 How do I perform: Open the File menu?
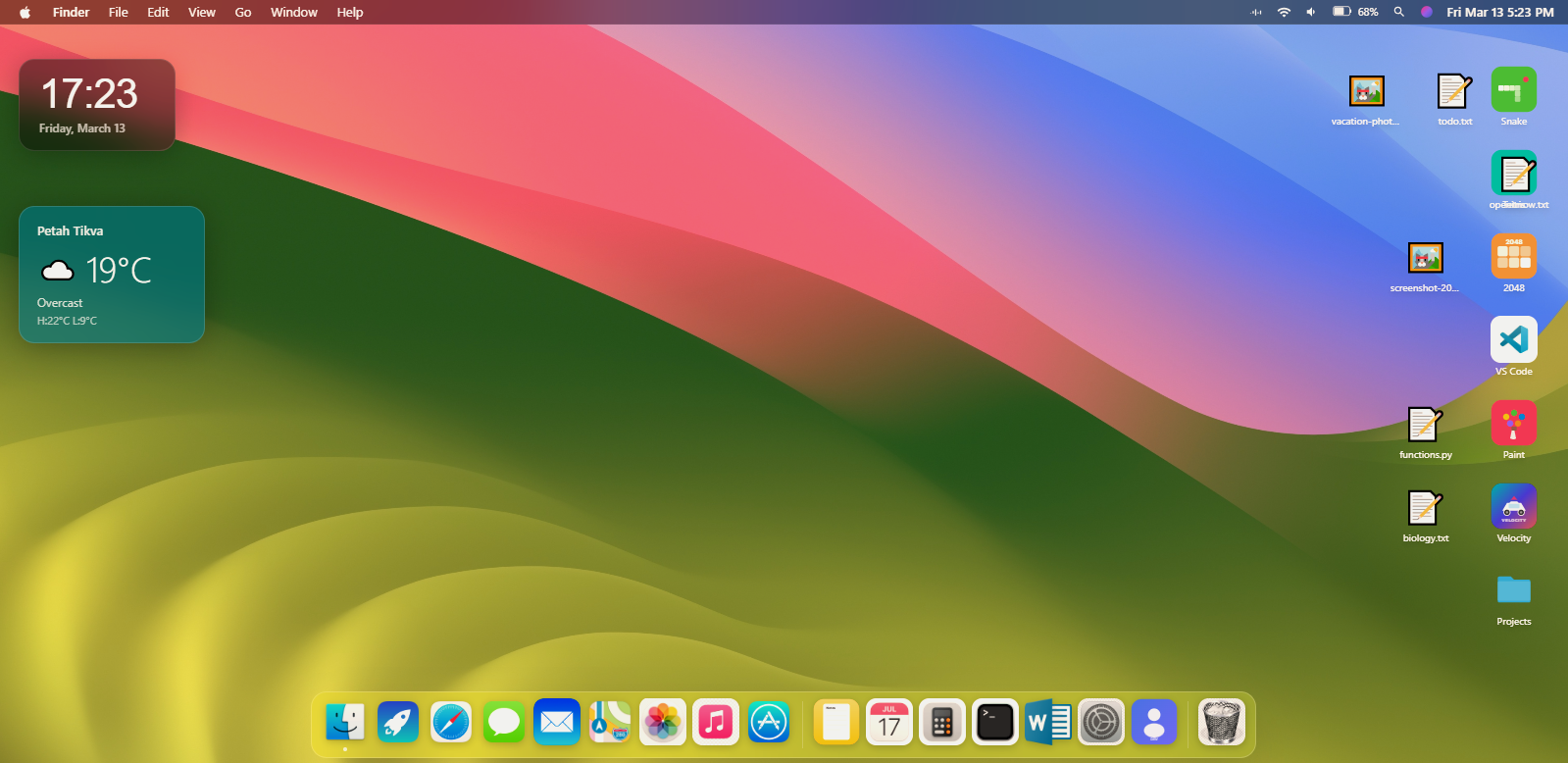(x=119, y=12)
